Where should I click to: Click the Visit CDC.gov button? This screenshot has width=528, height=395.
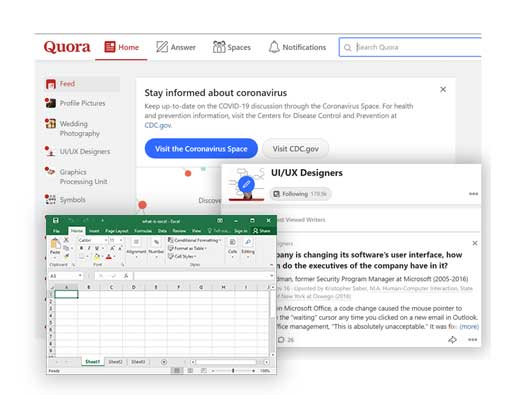point(296,149)
